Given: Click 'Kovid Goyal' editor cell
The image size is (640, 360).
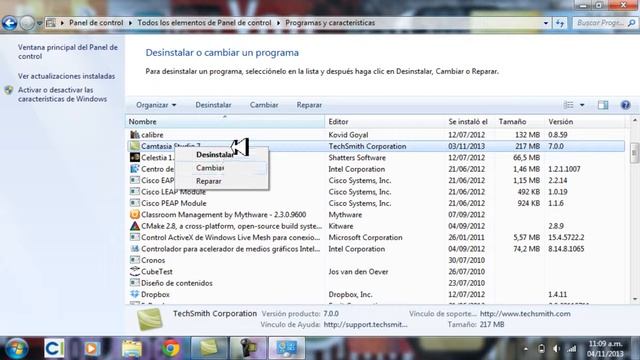Looking at the screenshot, I should click(x=348, y=135).
